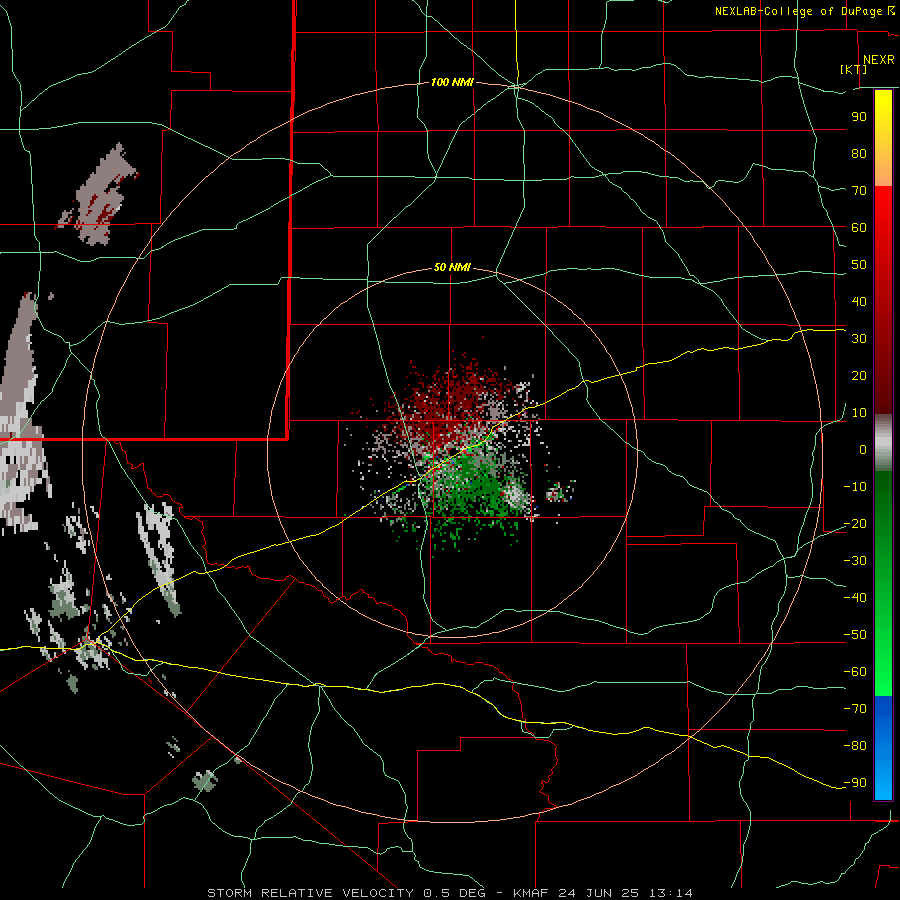
Task: Click the -30 scale value
Action: coord(855,561)
